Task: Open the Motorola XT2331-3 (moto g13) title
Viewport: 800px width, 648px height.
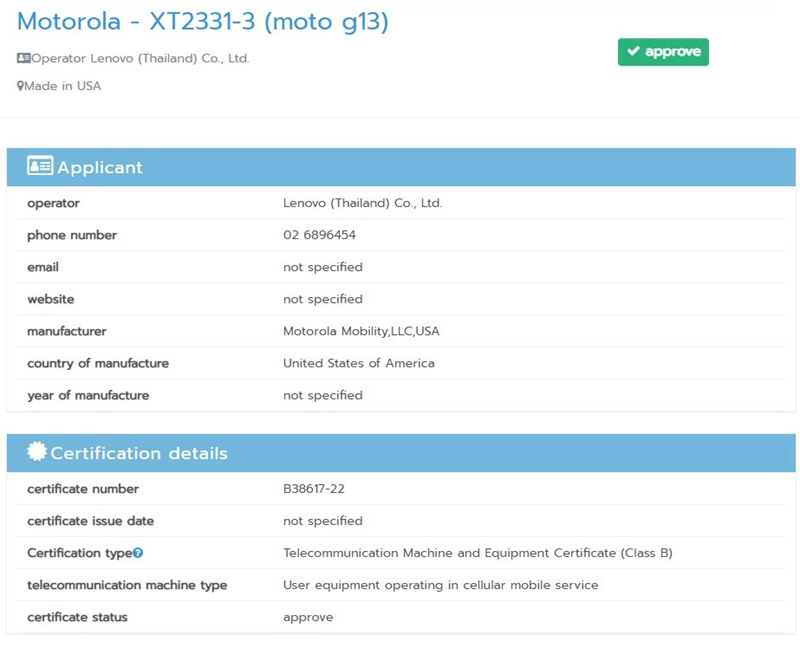Action: click(x=203, y=21)
